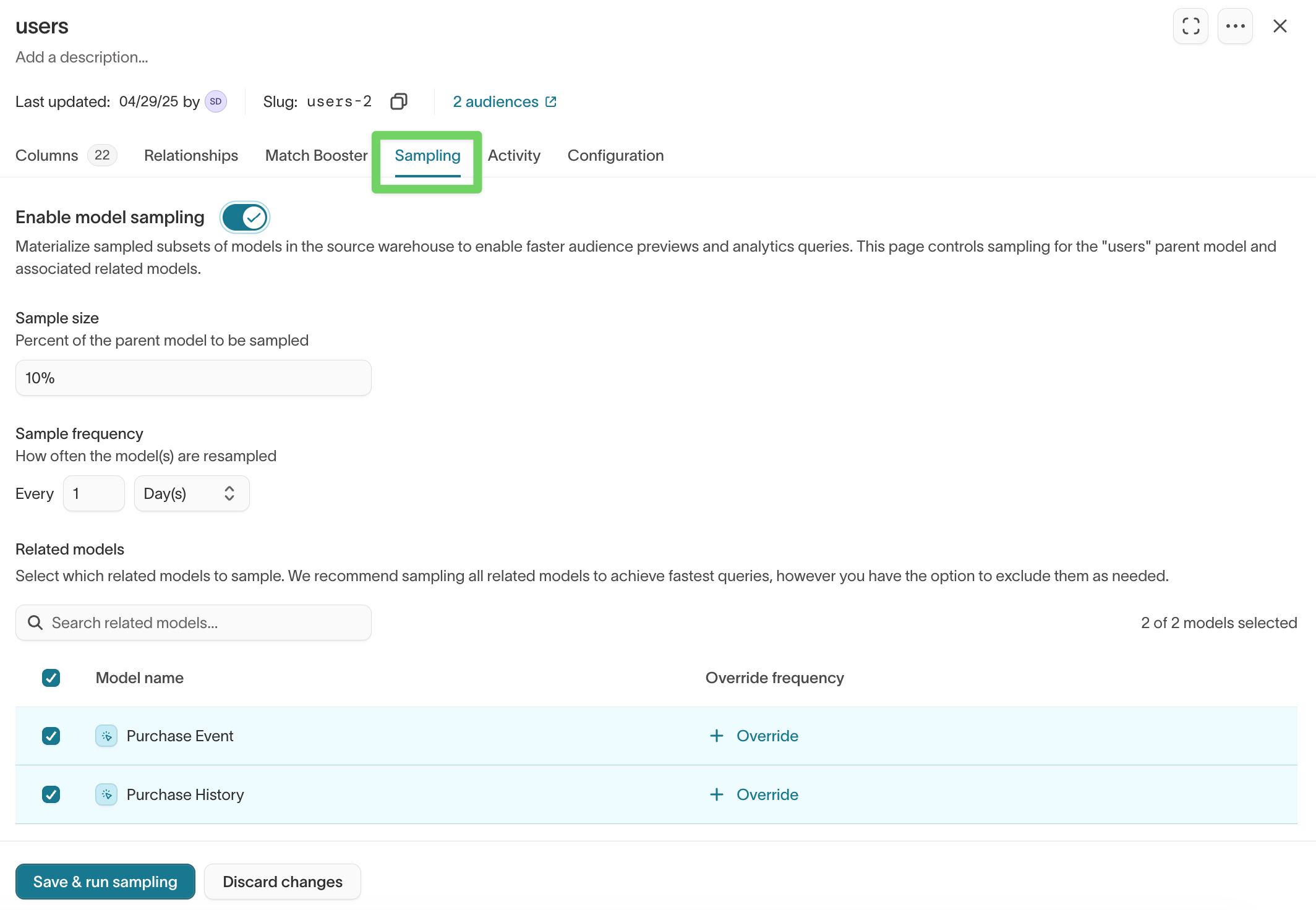Click plus icon for Purchase Event override
The image size is (1316, 910).
point(716,736)
